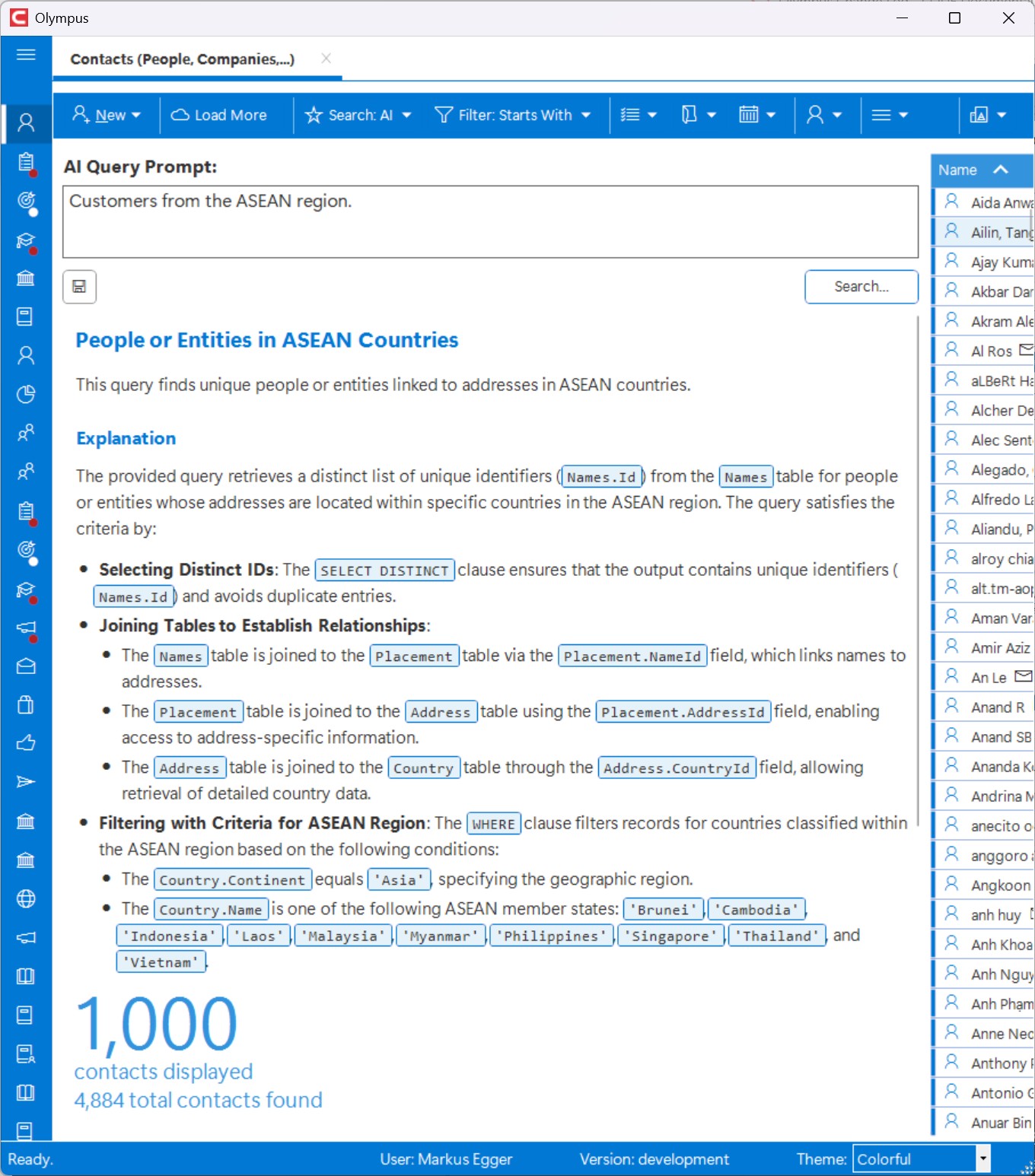Click the mail icon on Al Ros row
Image resolution: width=1035 pixels, height=1176 pixels.
click(1026, 350)
